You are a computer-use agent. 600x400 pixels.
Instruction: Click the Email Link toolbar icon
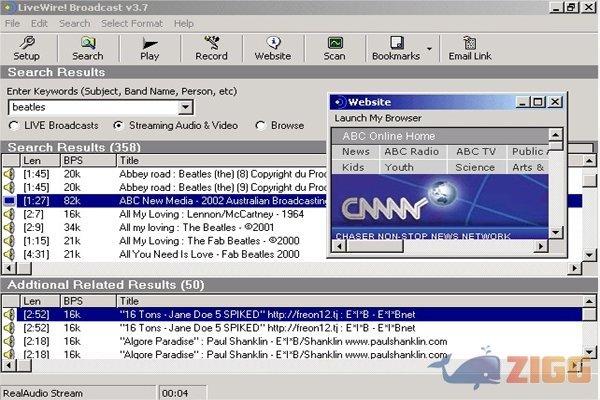[x=470, y=48]
